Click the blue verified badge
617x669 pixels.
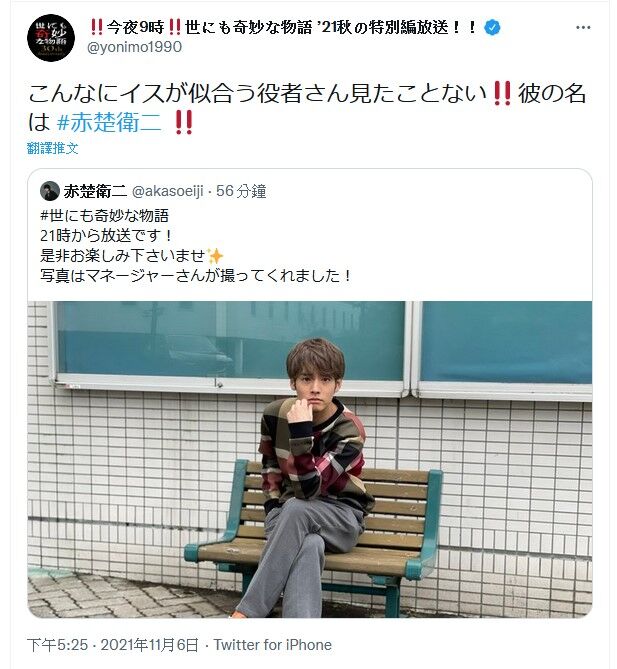pos(492,28)
